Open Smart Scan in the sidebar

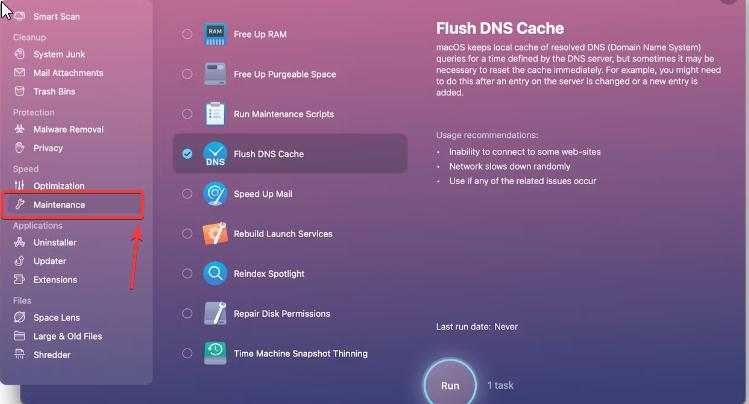click(57, 17)
